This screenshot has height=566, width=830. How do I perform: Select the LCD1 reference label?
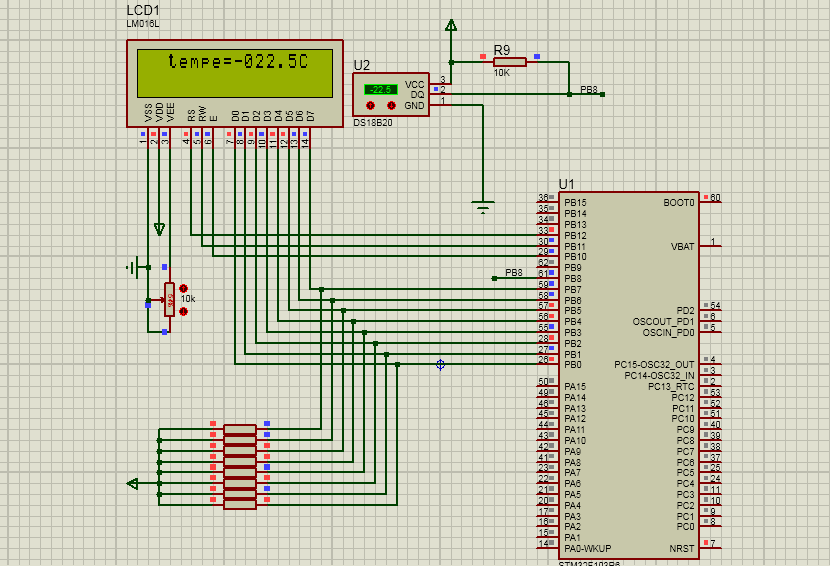point(143,11)
